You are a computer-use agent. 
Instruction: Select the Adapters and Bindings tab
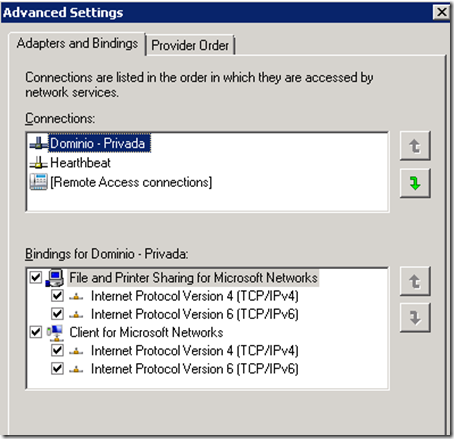point(77,44)
